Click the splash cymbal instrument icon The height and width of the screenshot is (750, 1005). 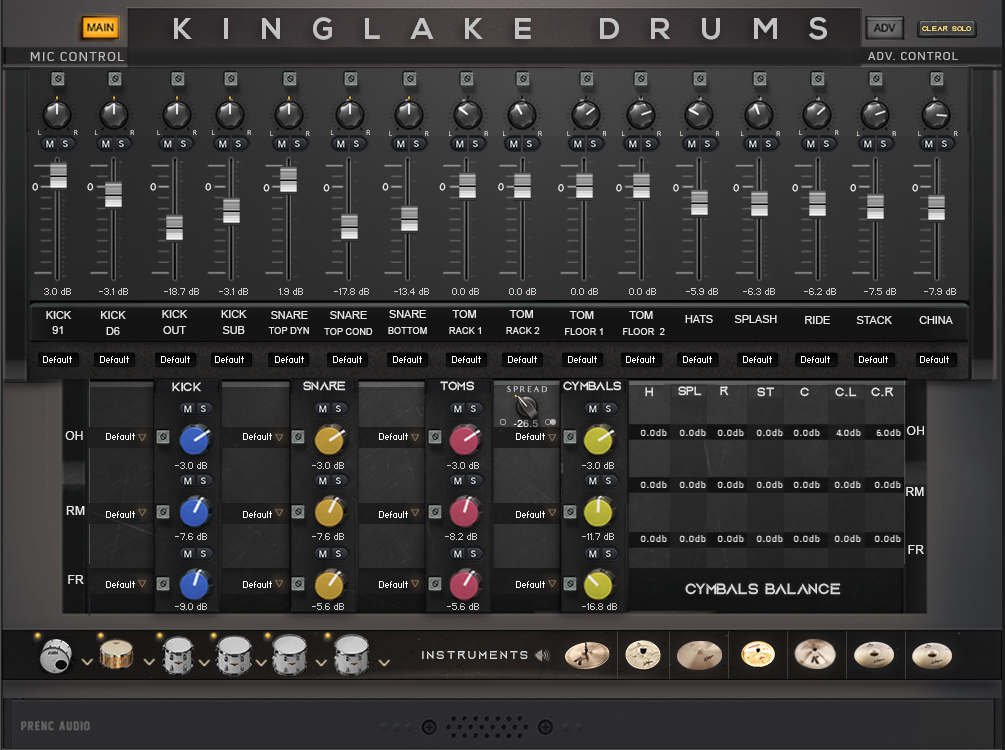click(643, 655)
